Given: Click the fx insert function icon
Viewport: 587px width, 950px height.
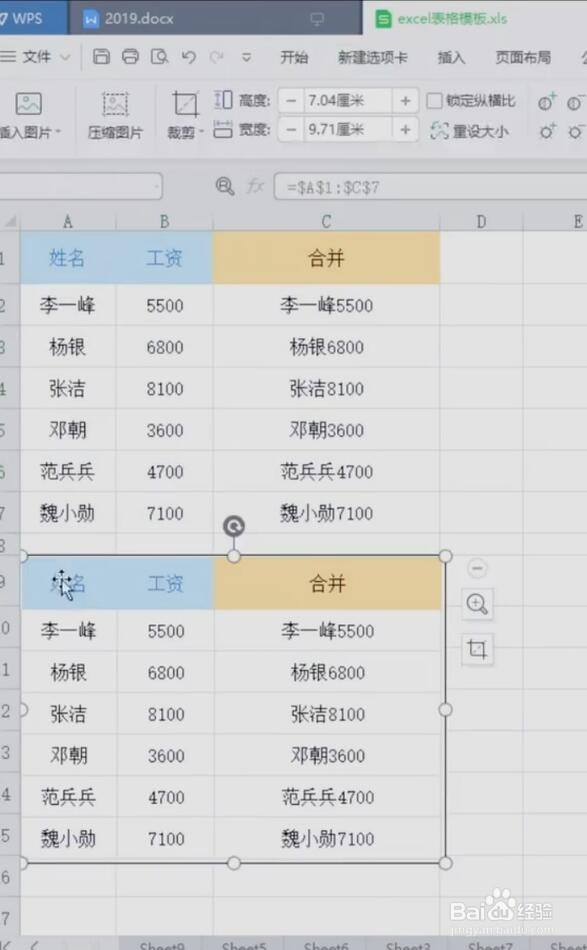Looking at the screenshot, I should [x=255, y=186].
